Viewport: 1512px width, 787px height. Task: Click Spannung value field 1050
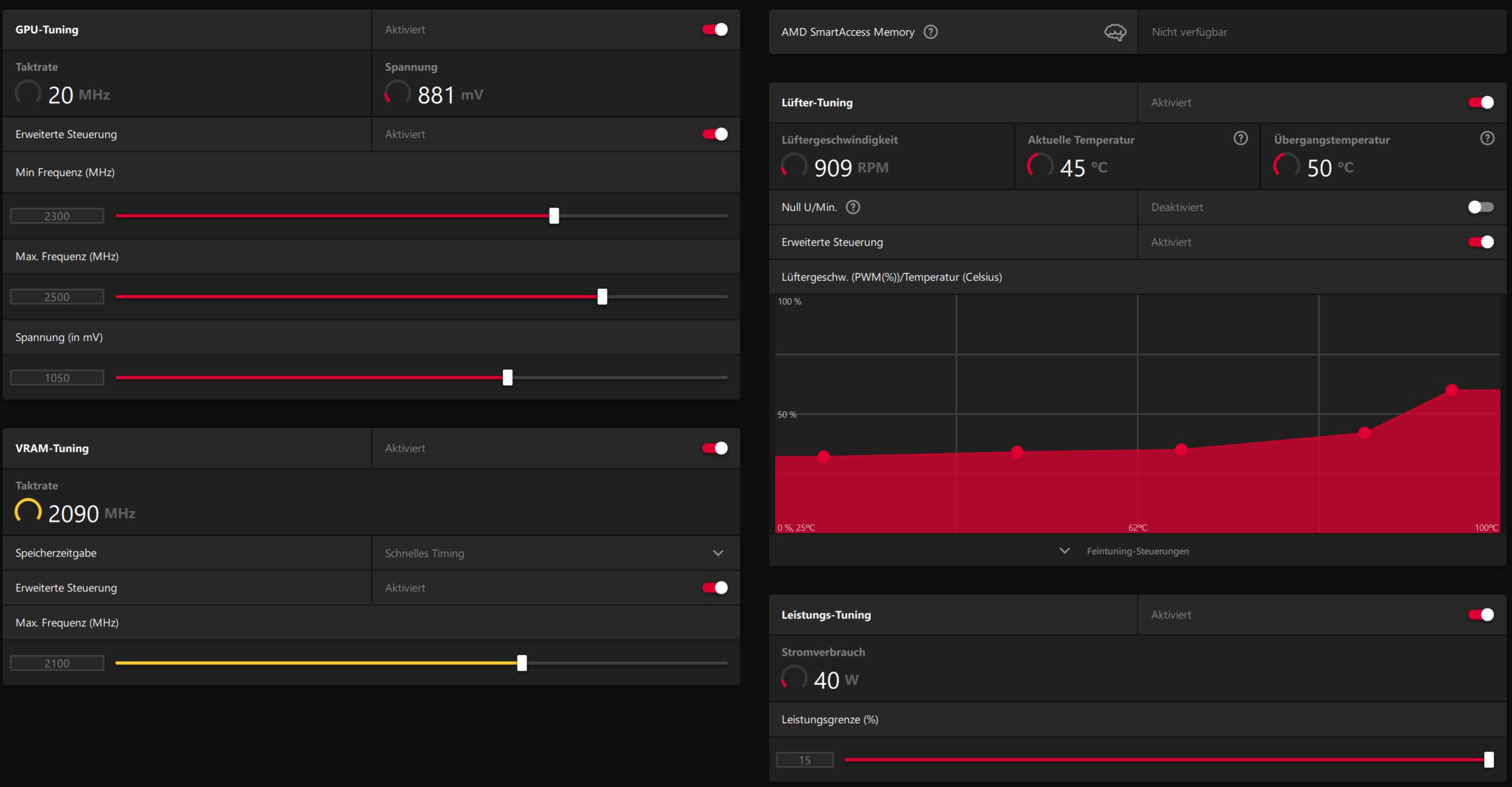(57, 378)
